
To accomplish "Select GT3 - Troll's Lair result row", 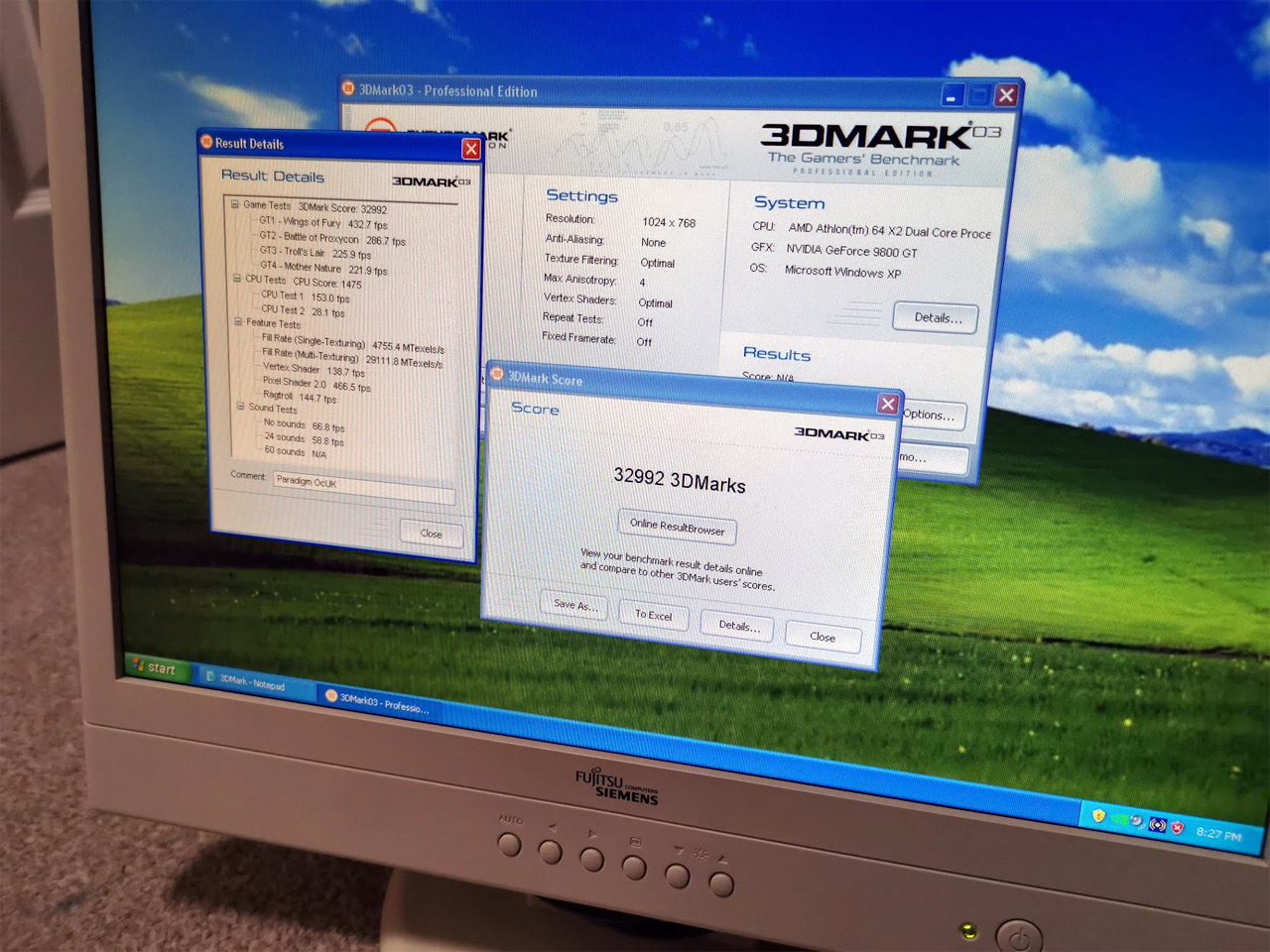I will (316, 253).
